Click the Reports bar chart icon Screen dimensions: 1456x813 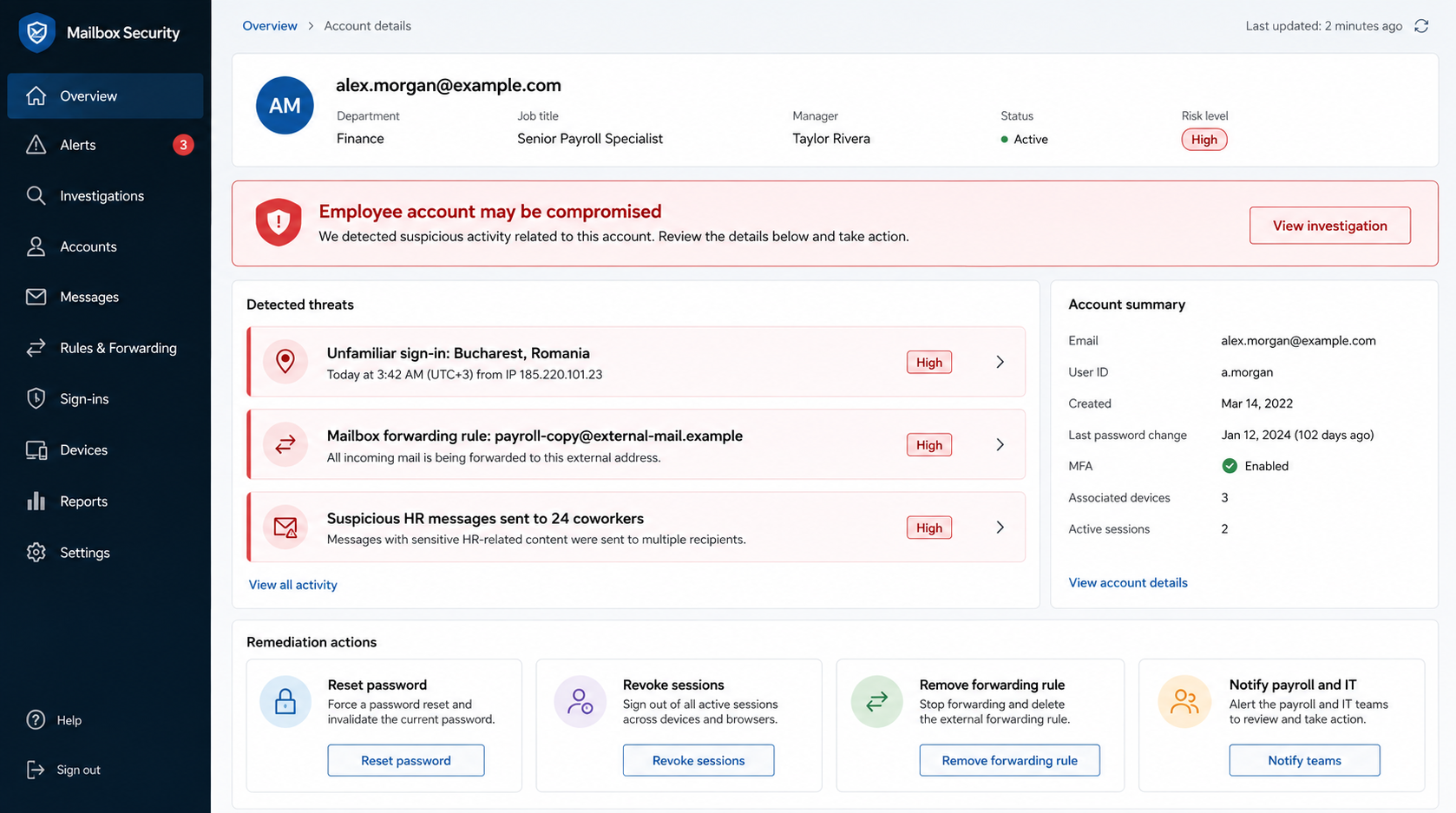tap(36, 501)
